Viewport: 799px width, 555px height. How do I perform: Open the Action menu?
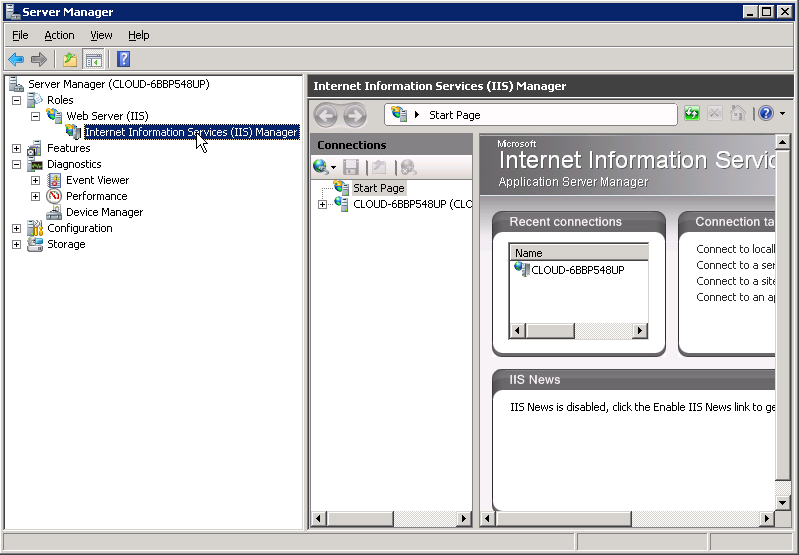[x=59, y=35]
